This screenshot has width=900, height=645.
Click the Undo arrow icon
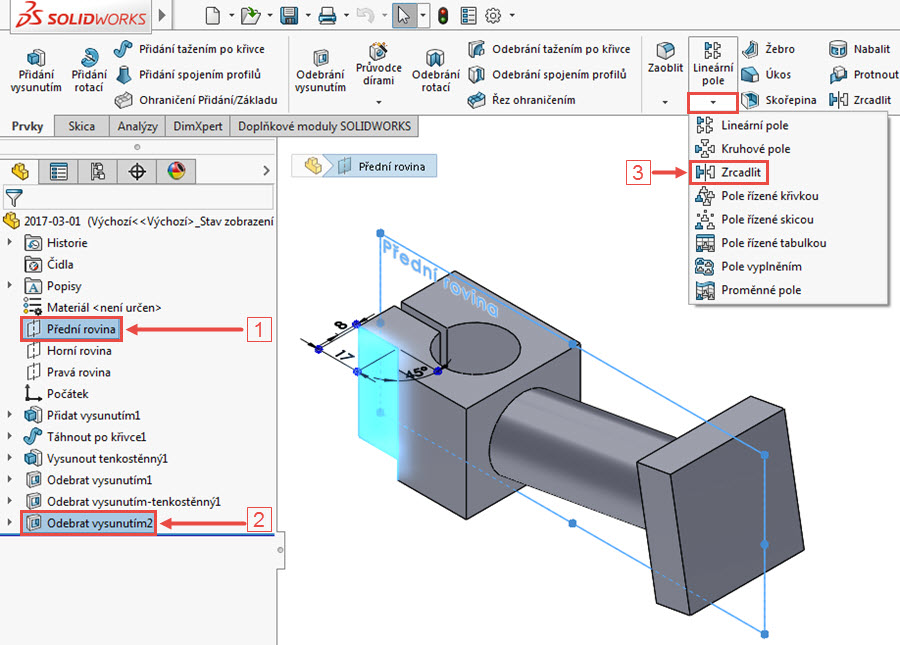tap(365, 15)
